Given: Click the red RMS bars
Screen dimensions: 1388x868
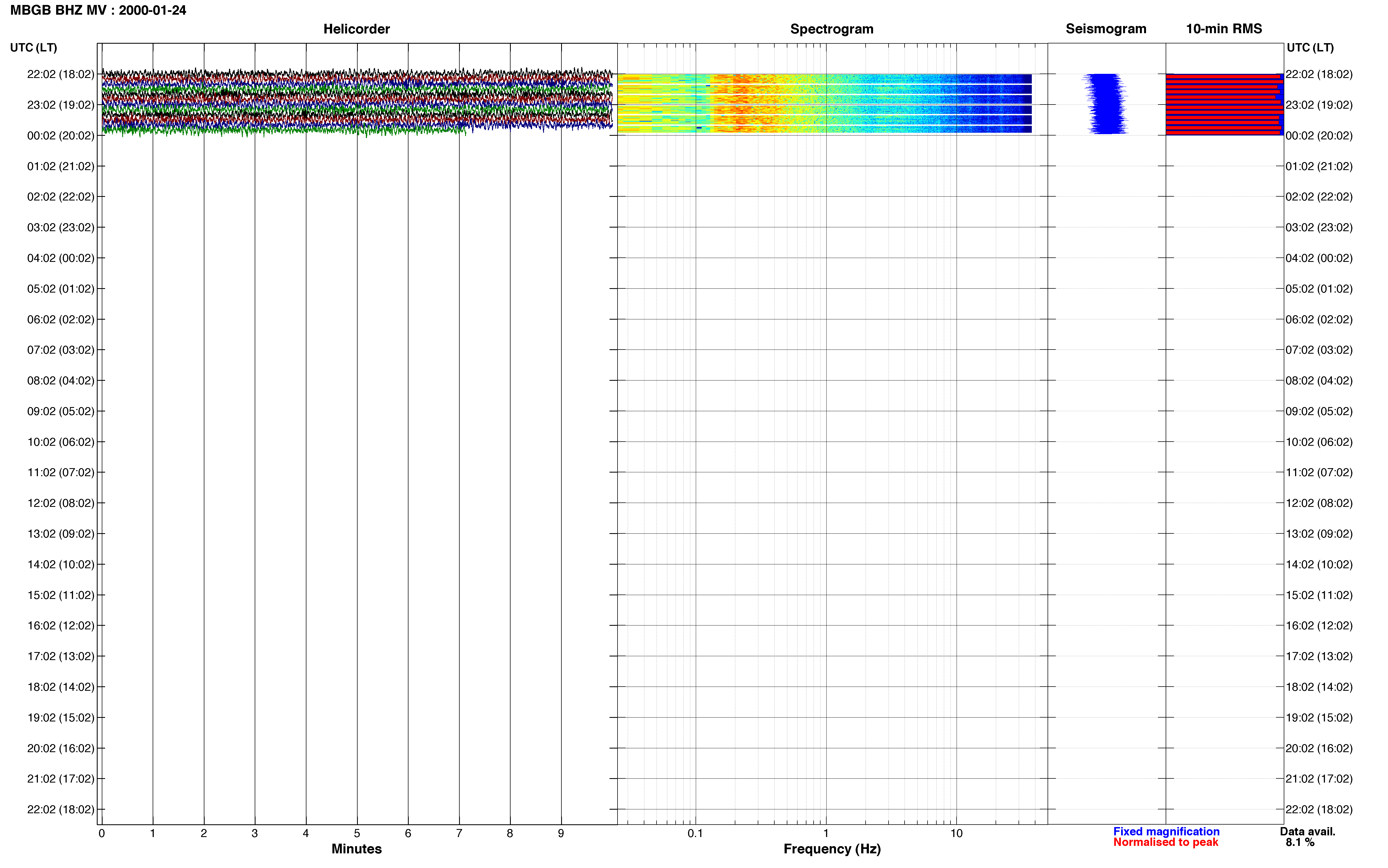Looking at the screenshot, I should (1224, 105).
